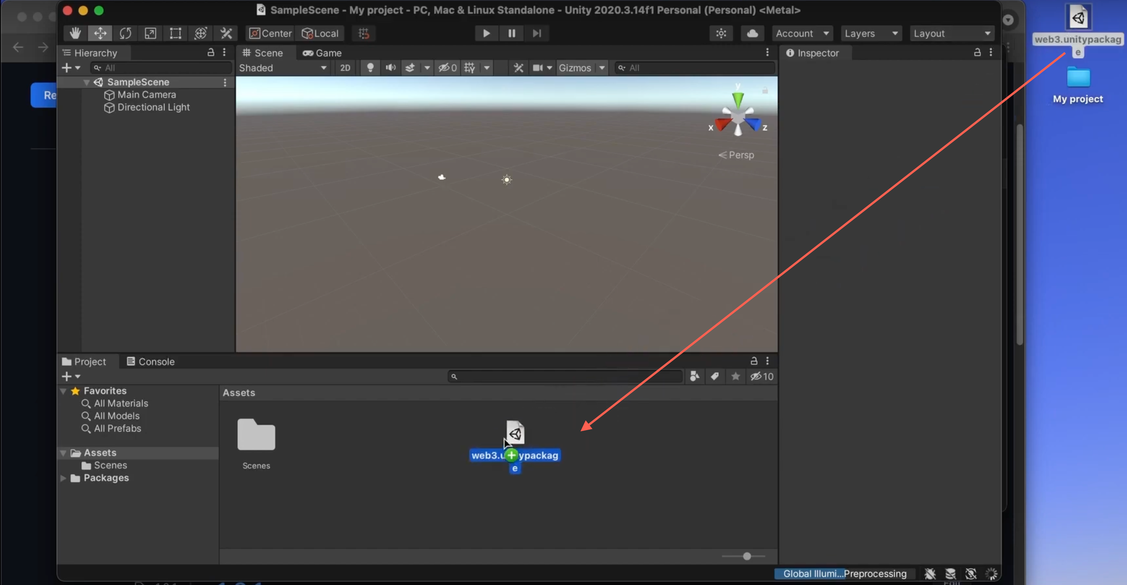Click the green Y axis gizmo cone
This screenshot has width=1127, height=585.
[x=738, y=98]
